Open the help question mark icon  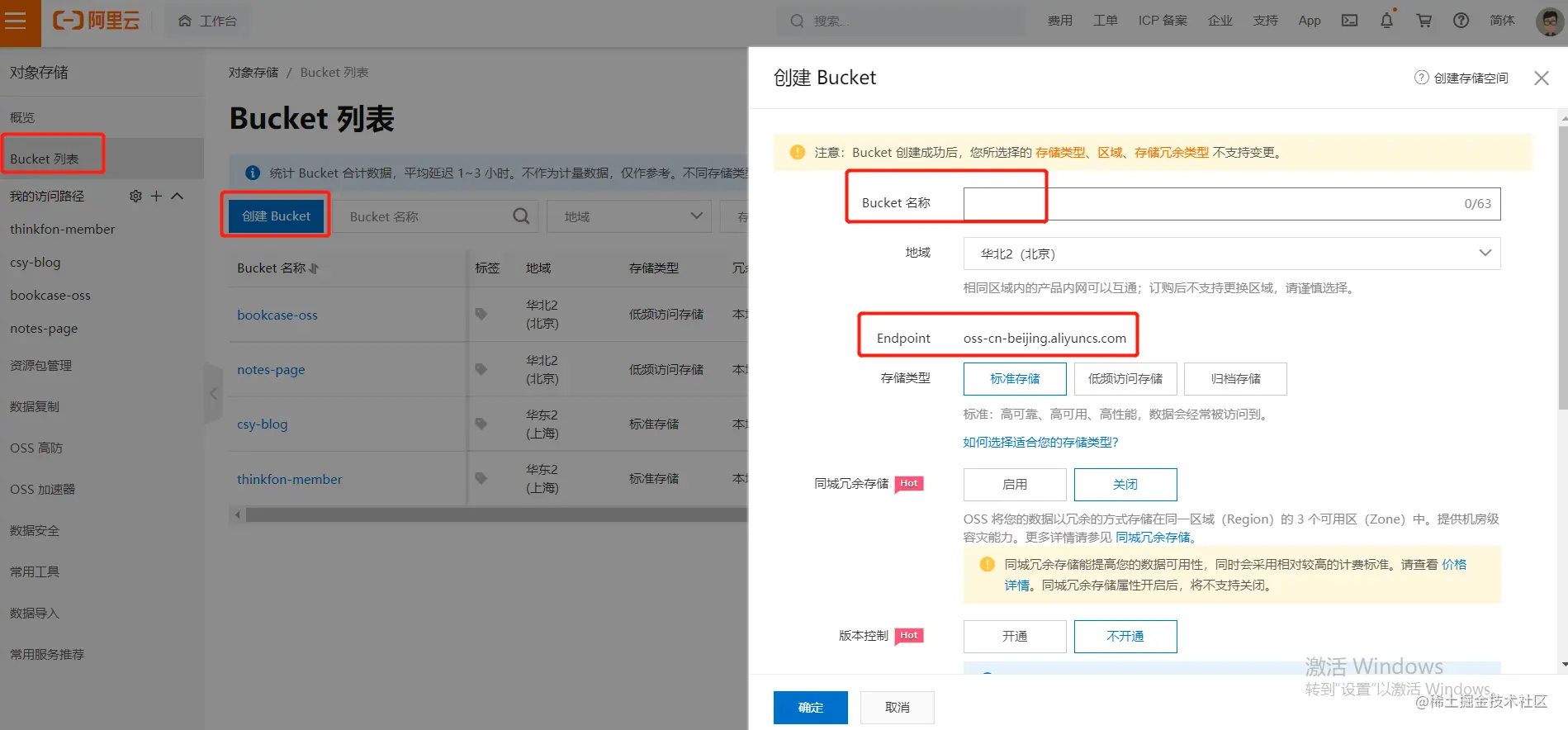coord(1461,21)
